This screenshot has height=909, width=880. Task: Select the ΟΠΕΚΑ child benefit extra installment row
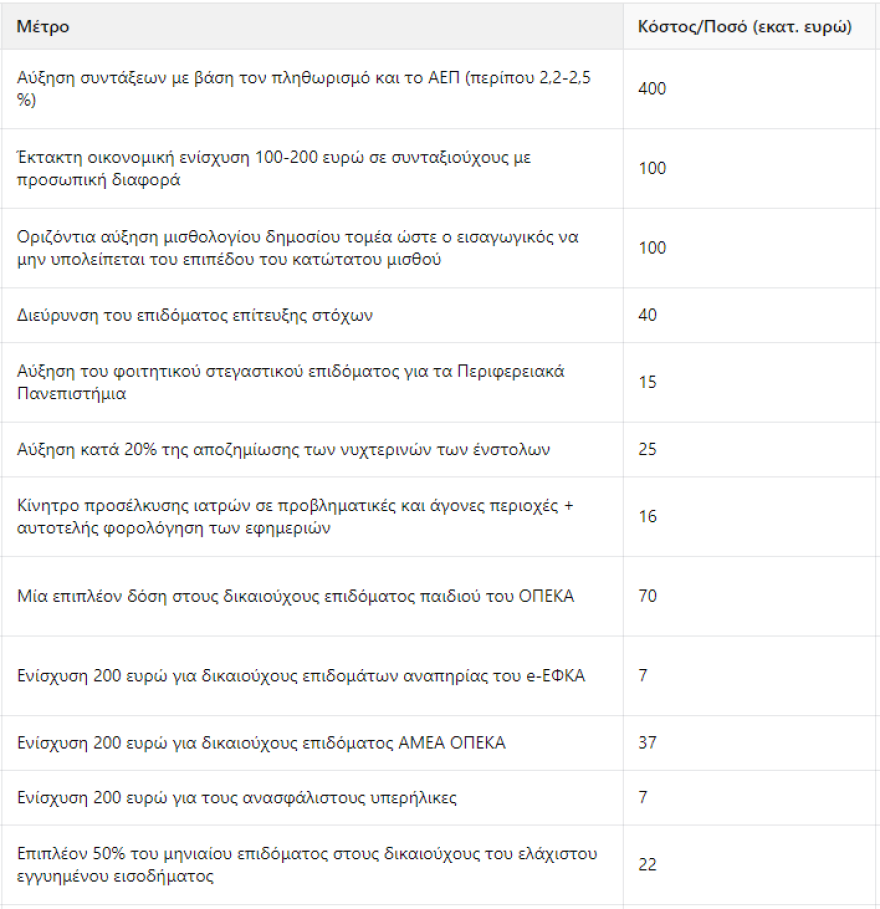coord(296,596)
